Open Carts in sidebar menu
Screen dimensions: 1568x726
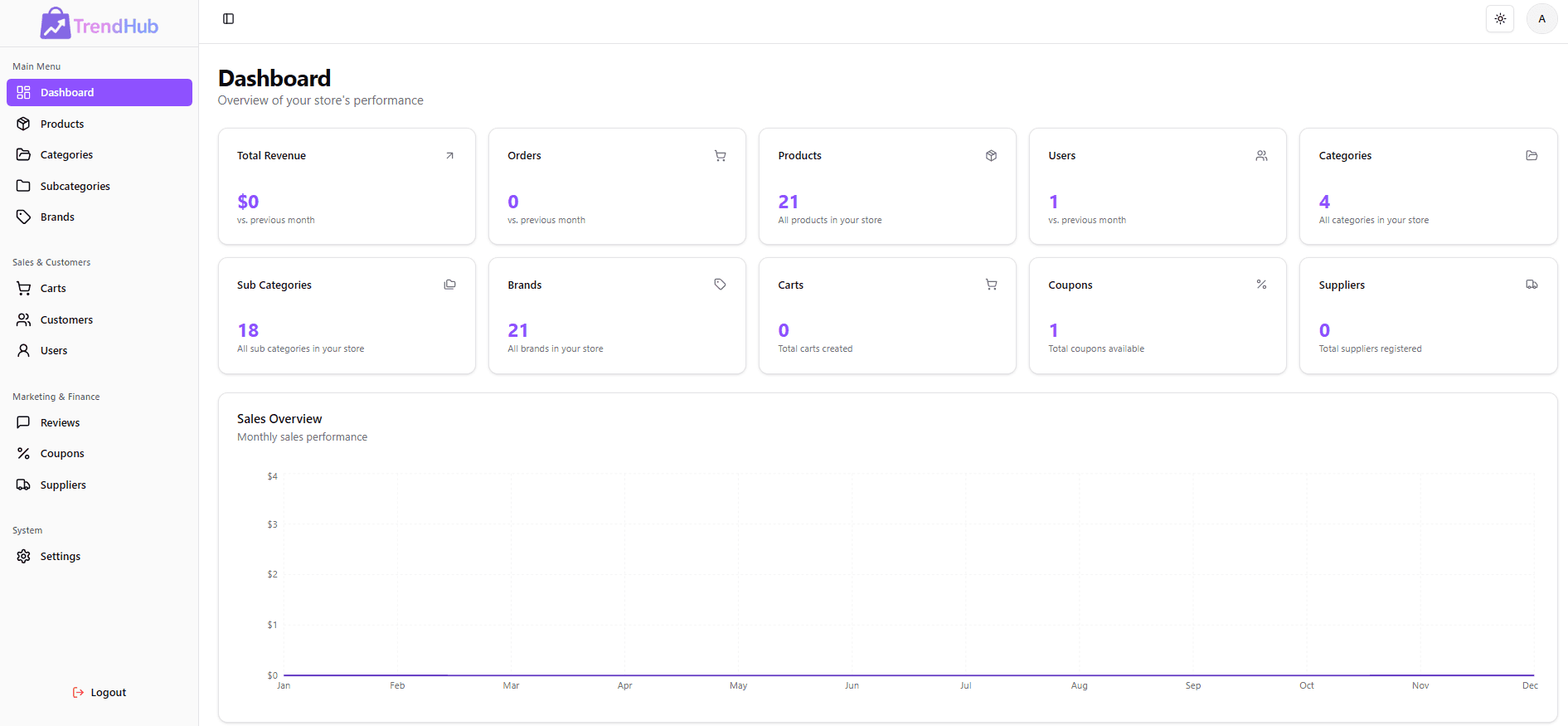100,288
